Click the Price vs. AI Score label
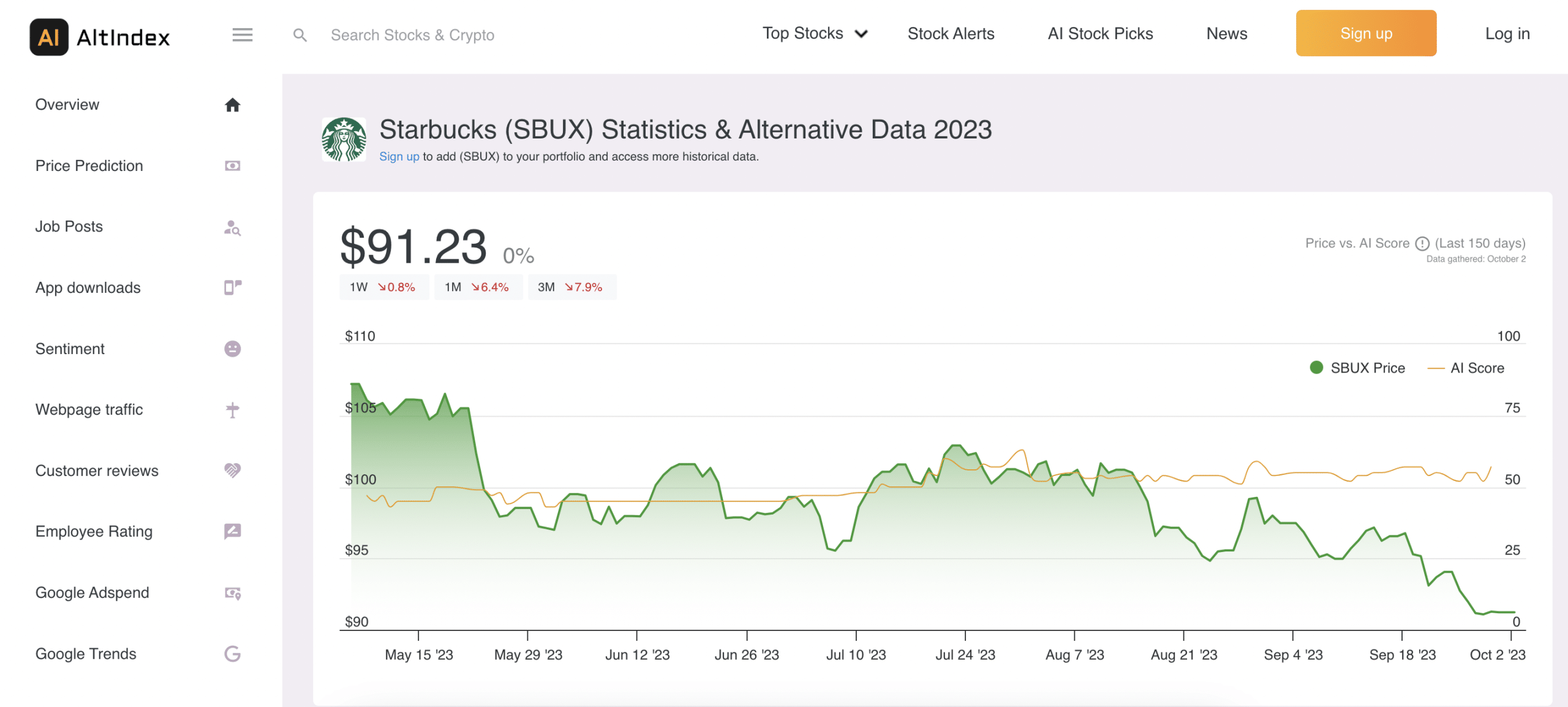Image resolution: width=1568 pixels, height=707 pixels. (1357, 243)
